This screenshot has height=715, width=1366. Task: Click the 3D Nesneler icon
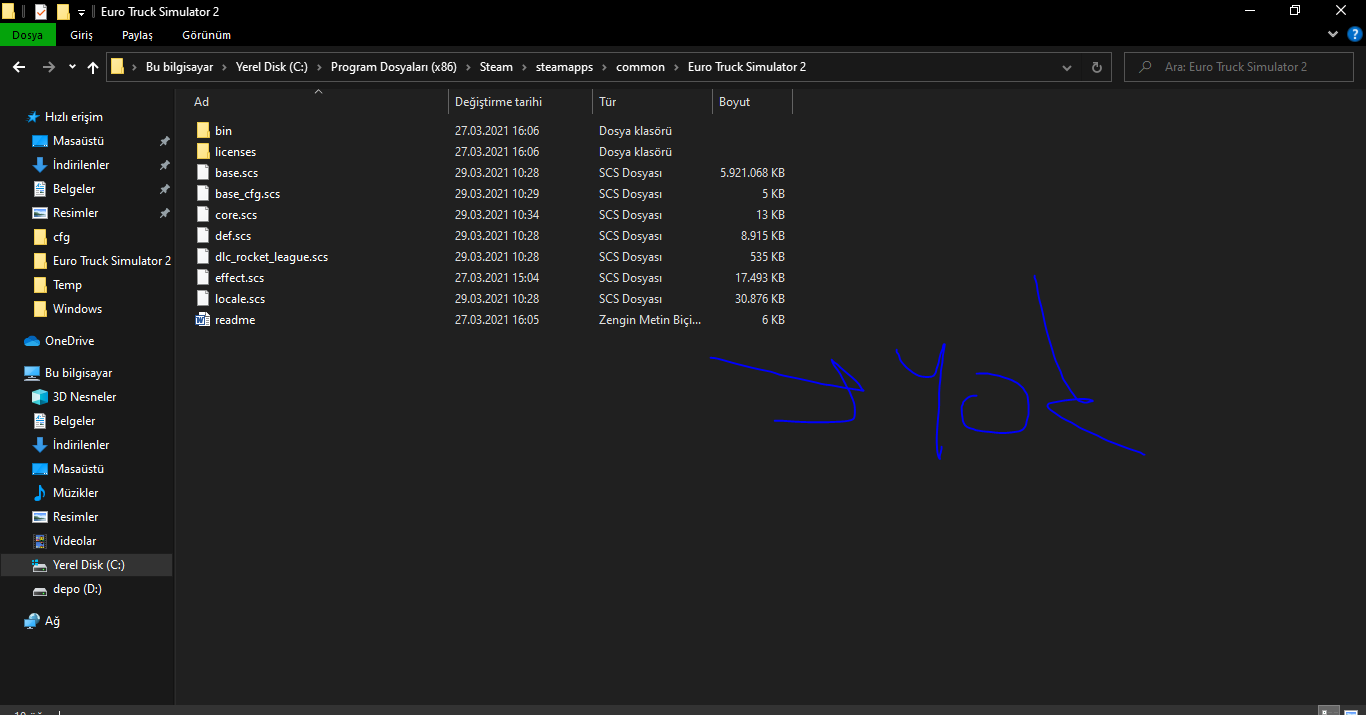coord(40,397)
